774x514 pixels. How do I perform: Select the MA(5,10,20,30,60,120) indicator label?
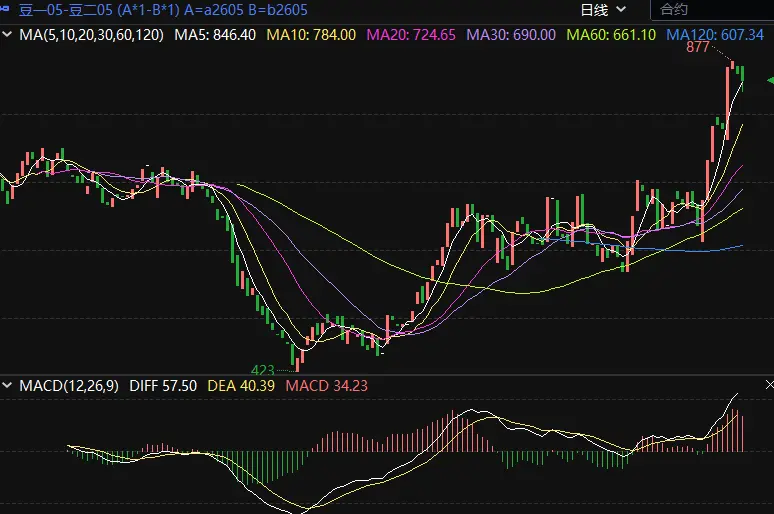(x=92, y=35)
